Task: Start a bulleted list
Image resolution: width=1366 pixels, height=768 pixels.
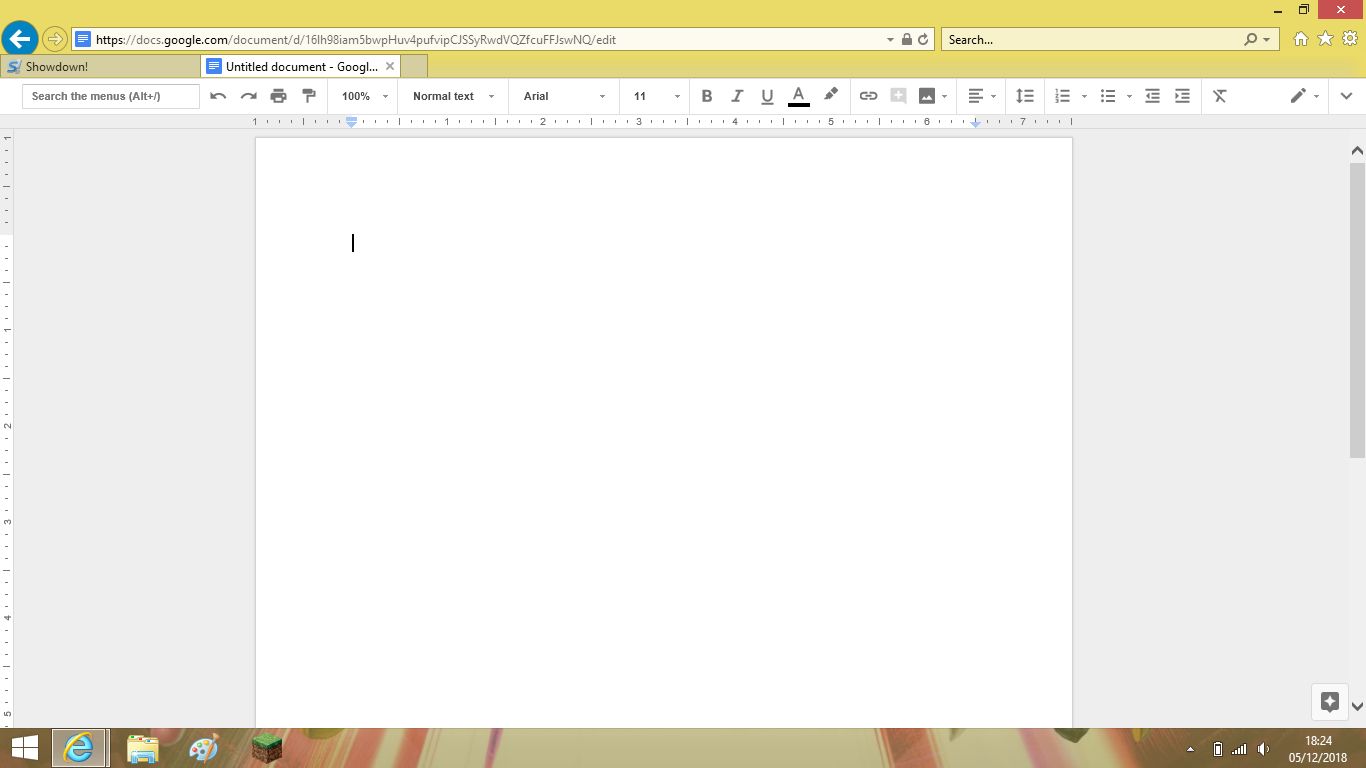Action: [x=1108, y=96]
